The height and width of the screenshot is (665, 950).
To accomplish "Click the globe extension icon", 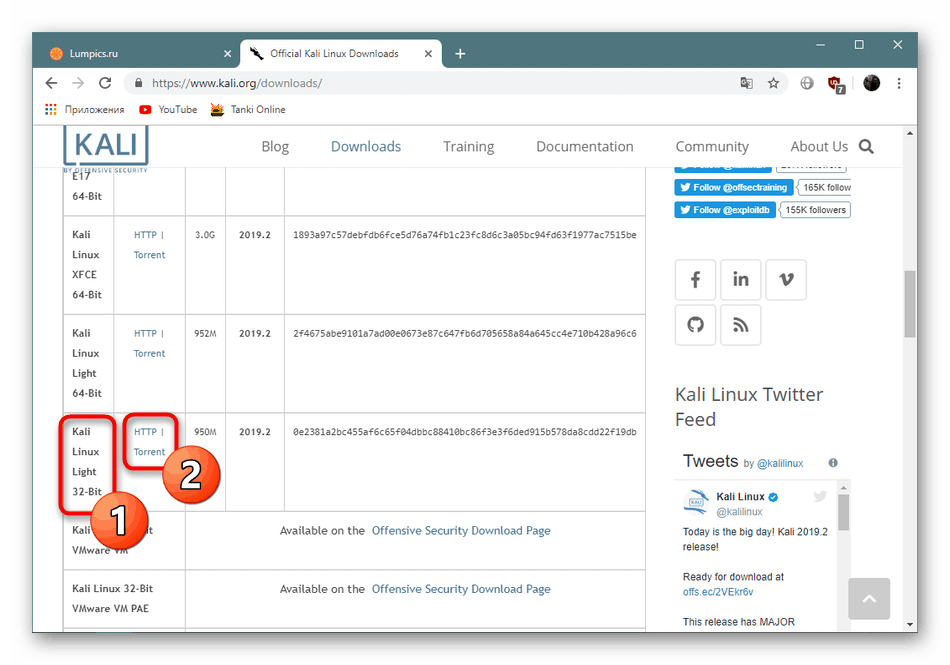I will [x=806, y=83].
